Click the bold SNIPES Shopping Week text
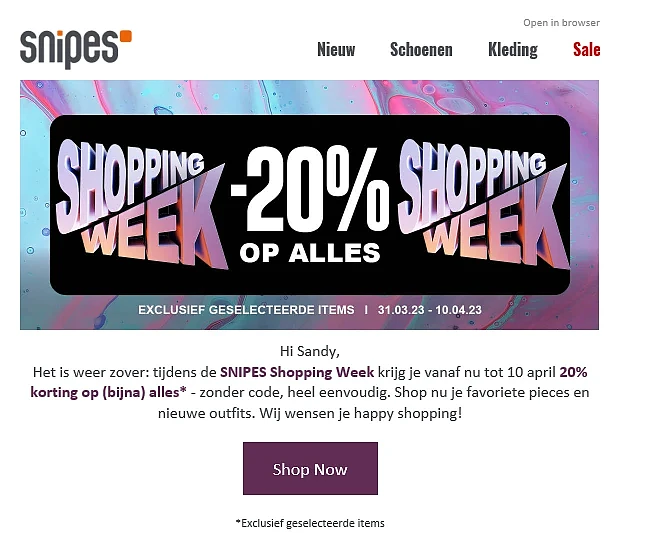This screenshot has height=533, width=654. (x=297, y=372)
